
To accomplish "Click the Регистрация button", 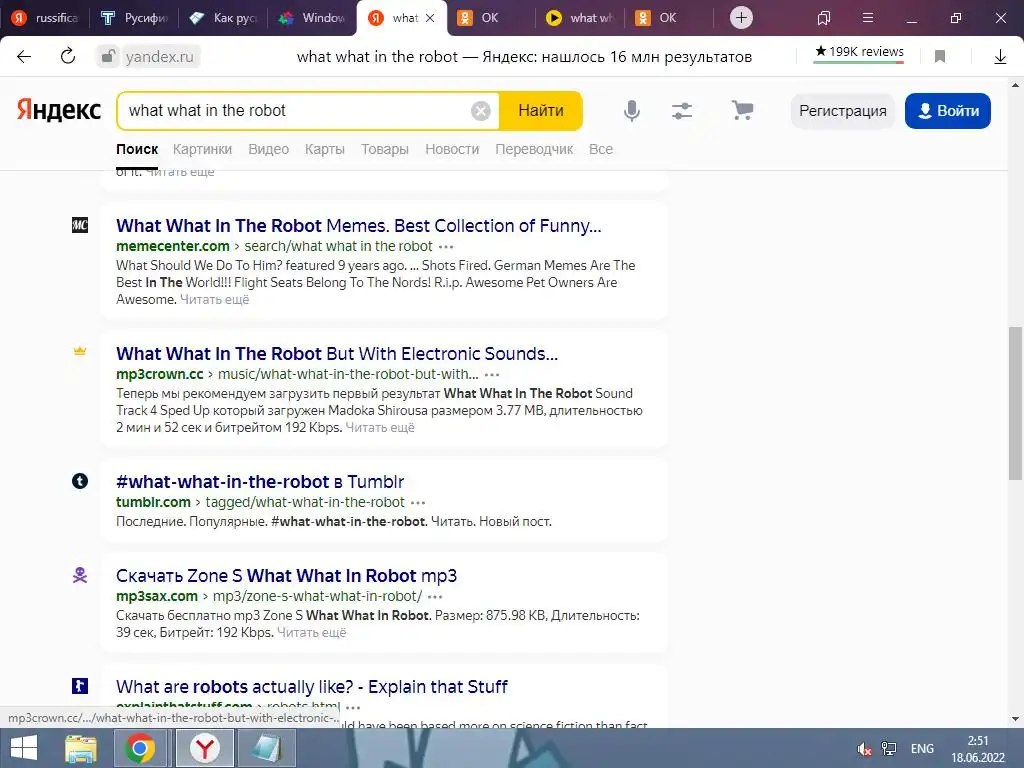I will point(842,111).
